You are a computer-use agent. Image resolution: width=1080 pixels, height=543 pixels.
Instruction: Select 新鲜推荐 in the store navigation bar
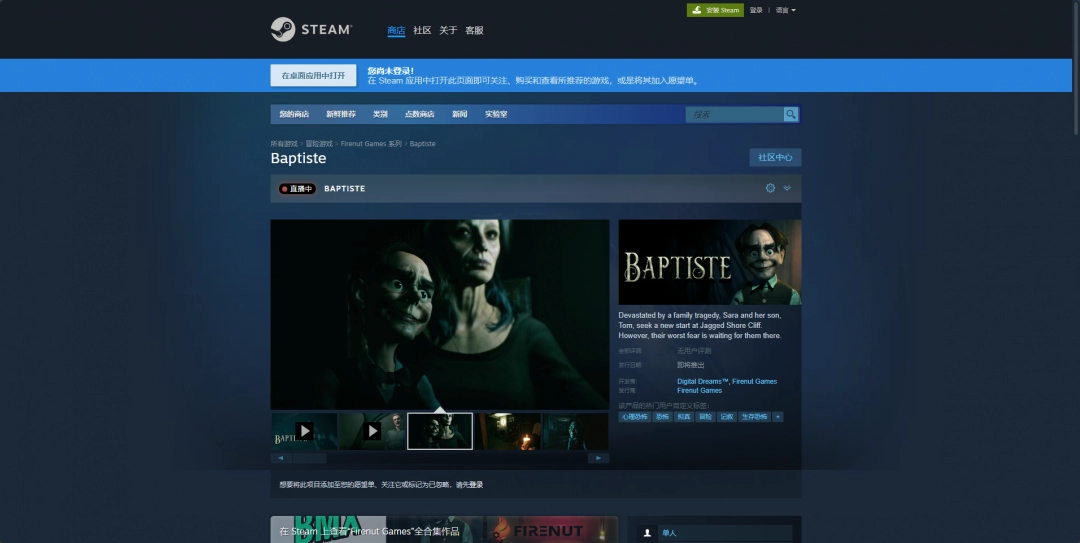(x=340, y=114)
